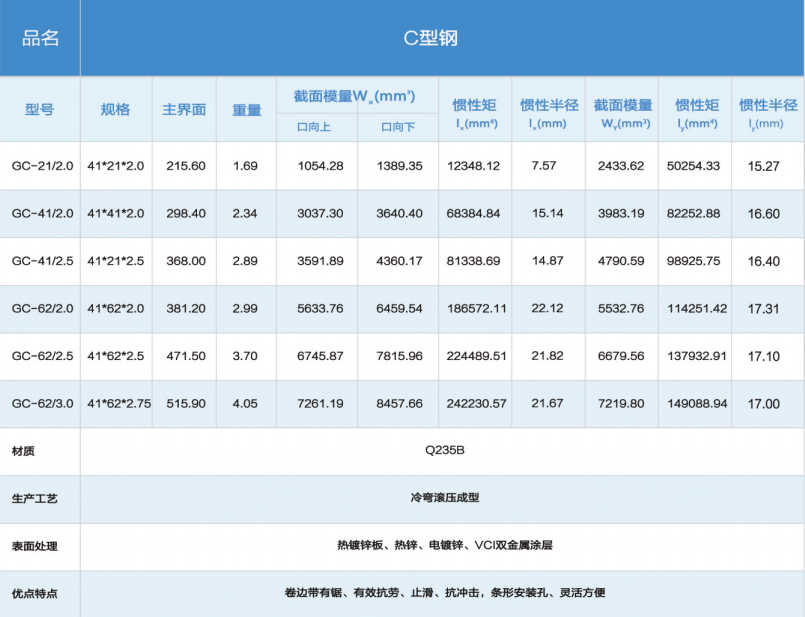Select the GC-21/2.0 model cell
805x617 pixels.
click(42, 166)
